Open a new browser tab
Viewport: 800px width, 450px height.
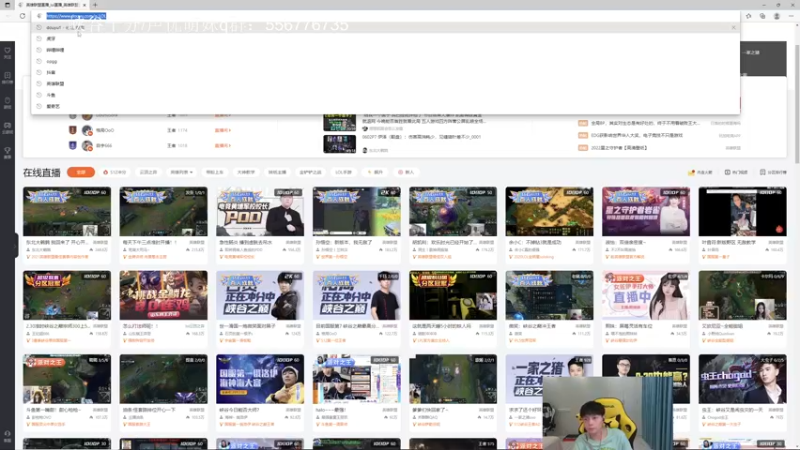(95, 5)
